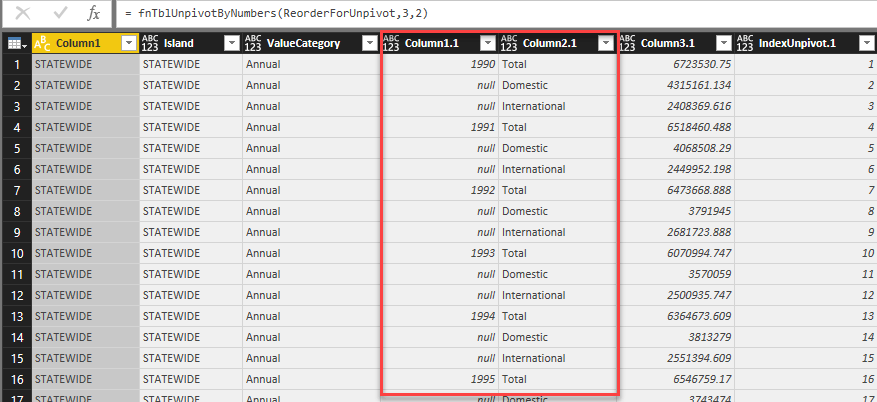Click the null cell in row 2
The height and width of the screenshot is (402, 877).
click(439, 86)
